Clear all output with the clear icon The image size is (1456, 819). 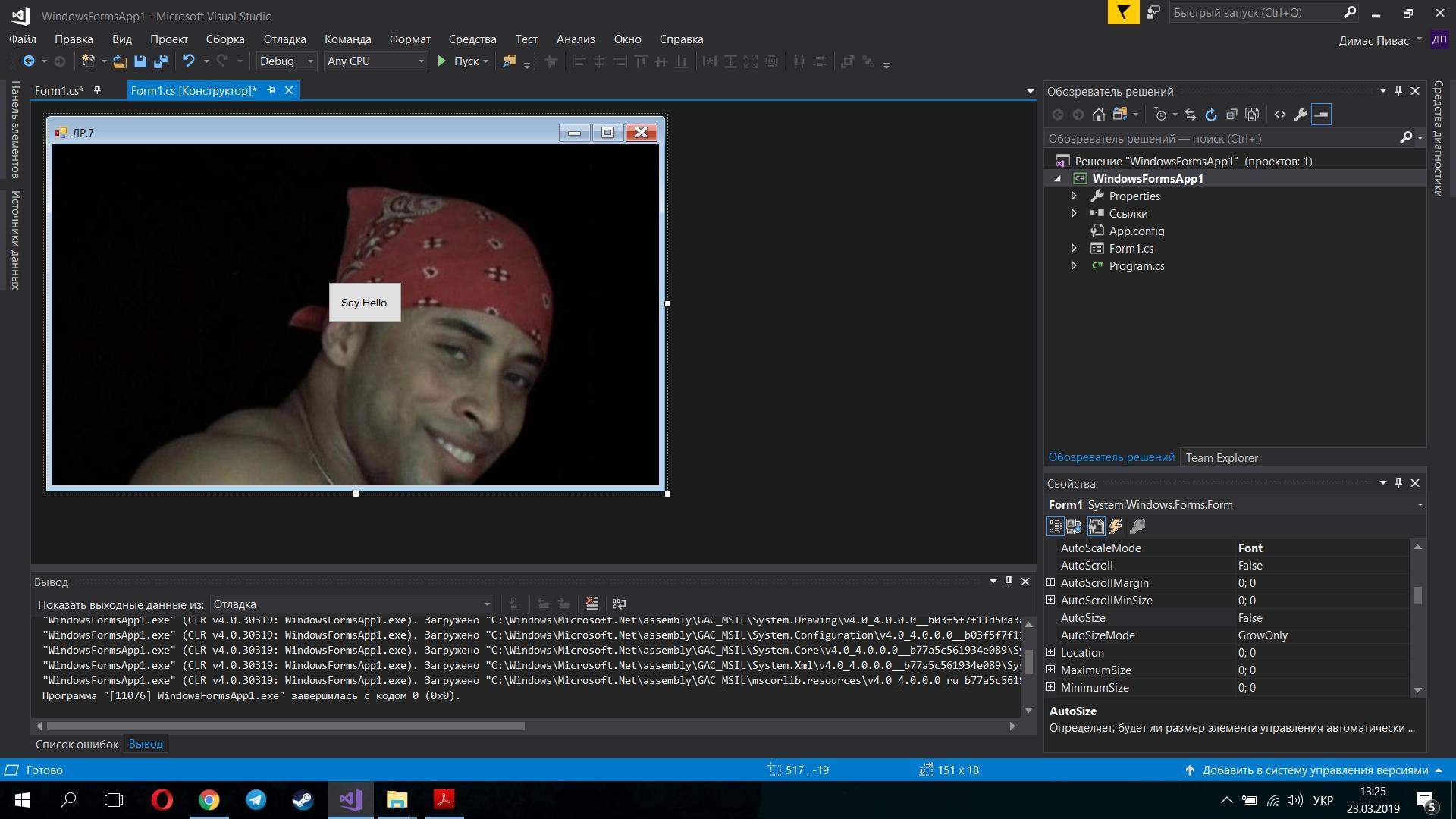(x=592, y=604)
